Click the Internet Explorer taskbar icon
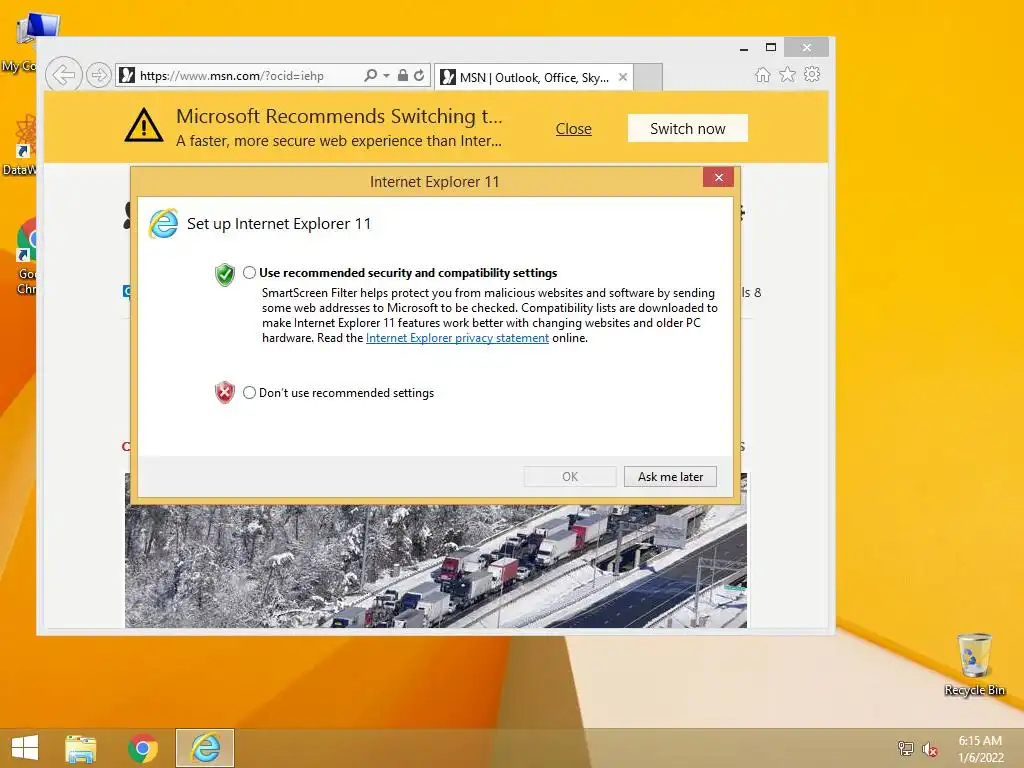Image resolution: width=1024 pixels, height=768 pixels. click(205, 748)
